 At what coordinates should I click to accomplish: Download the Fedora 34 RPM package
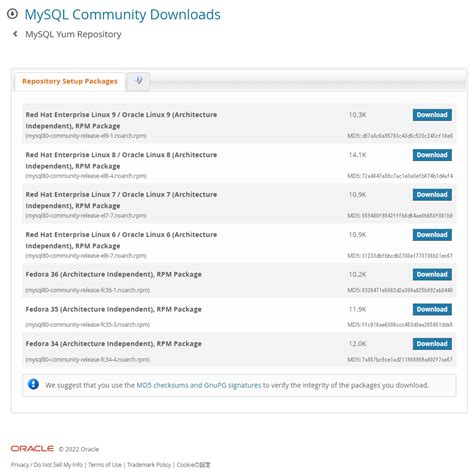coord(432,344)
